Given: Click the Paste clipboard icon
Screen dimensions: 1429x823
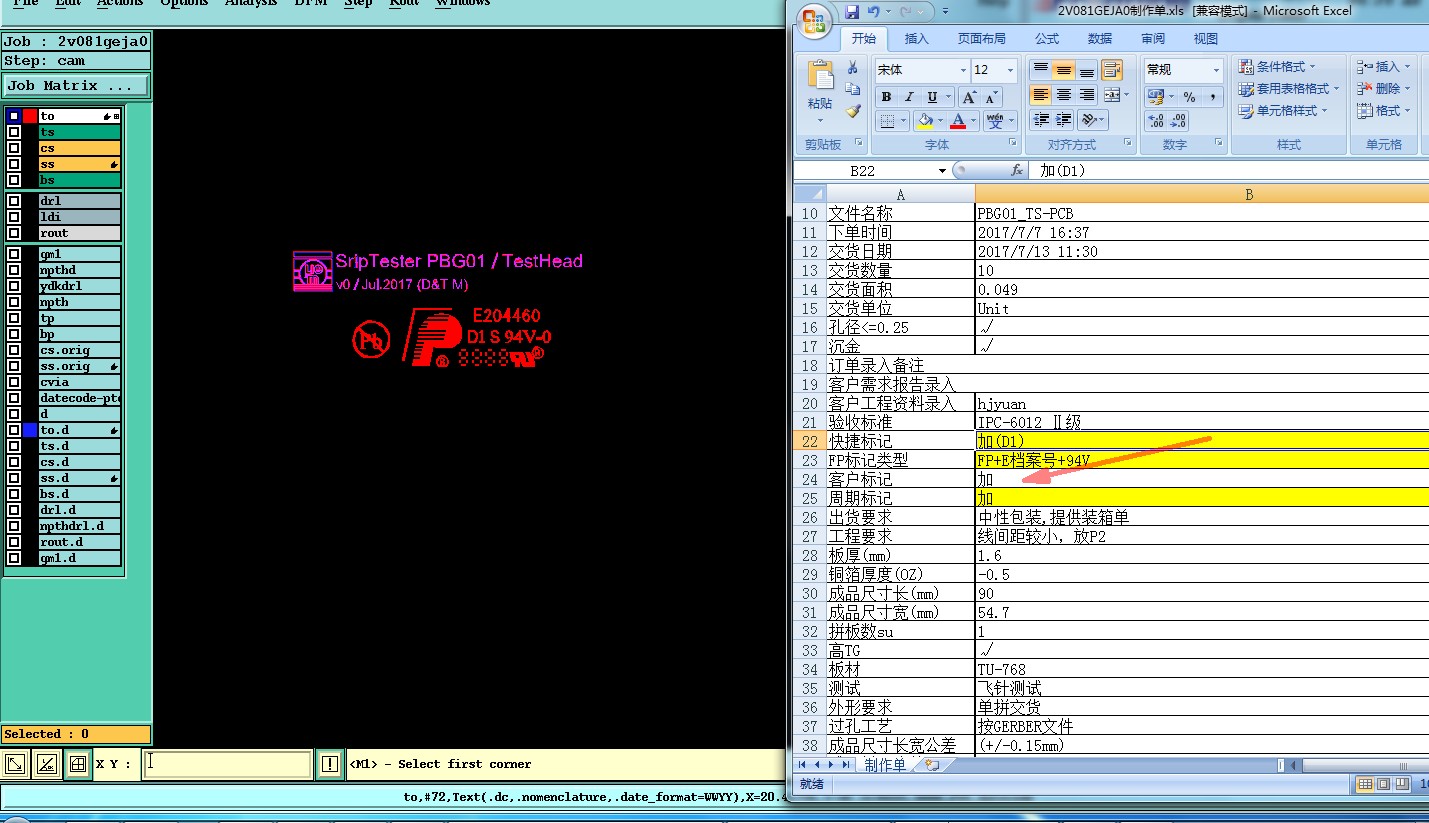Looking at the screenshot, I should pyautogui.click(x=820, y=77).
